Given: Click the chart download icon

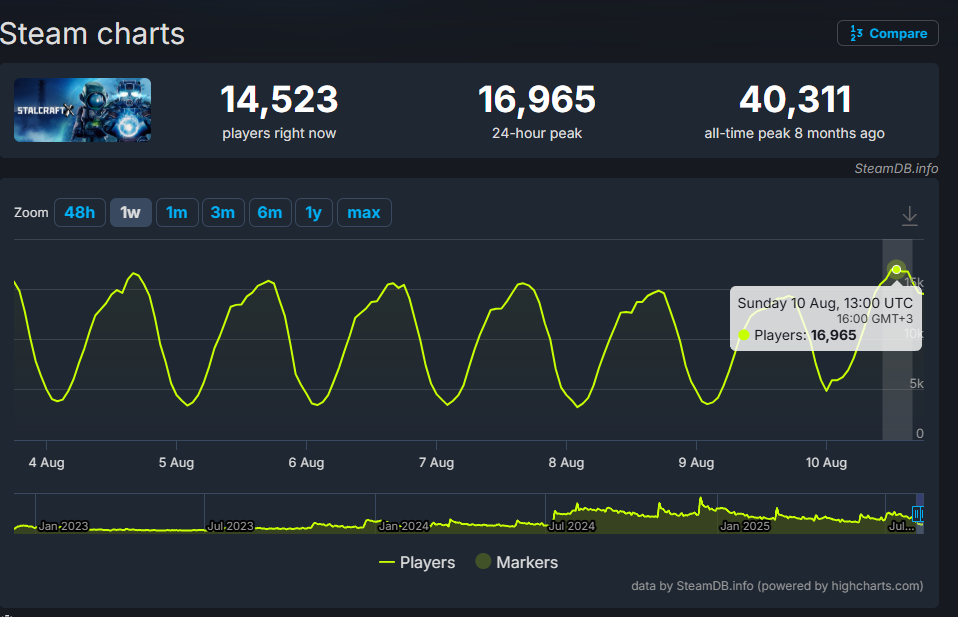Looking at the screenshot, I should click(910, 216).
